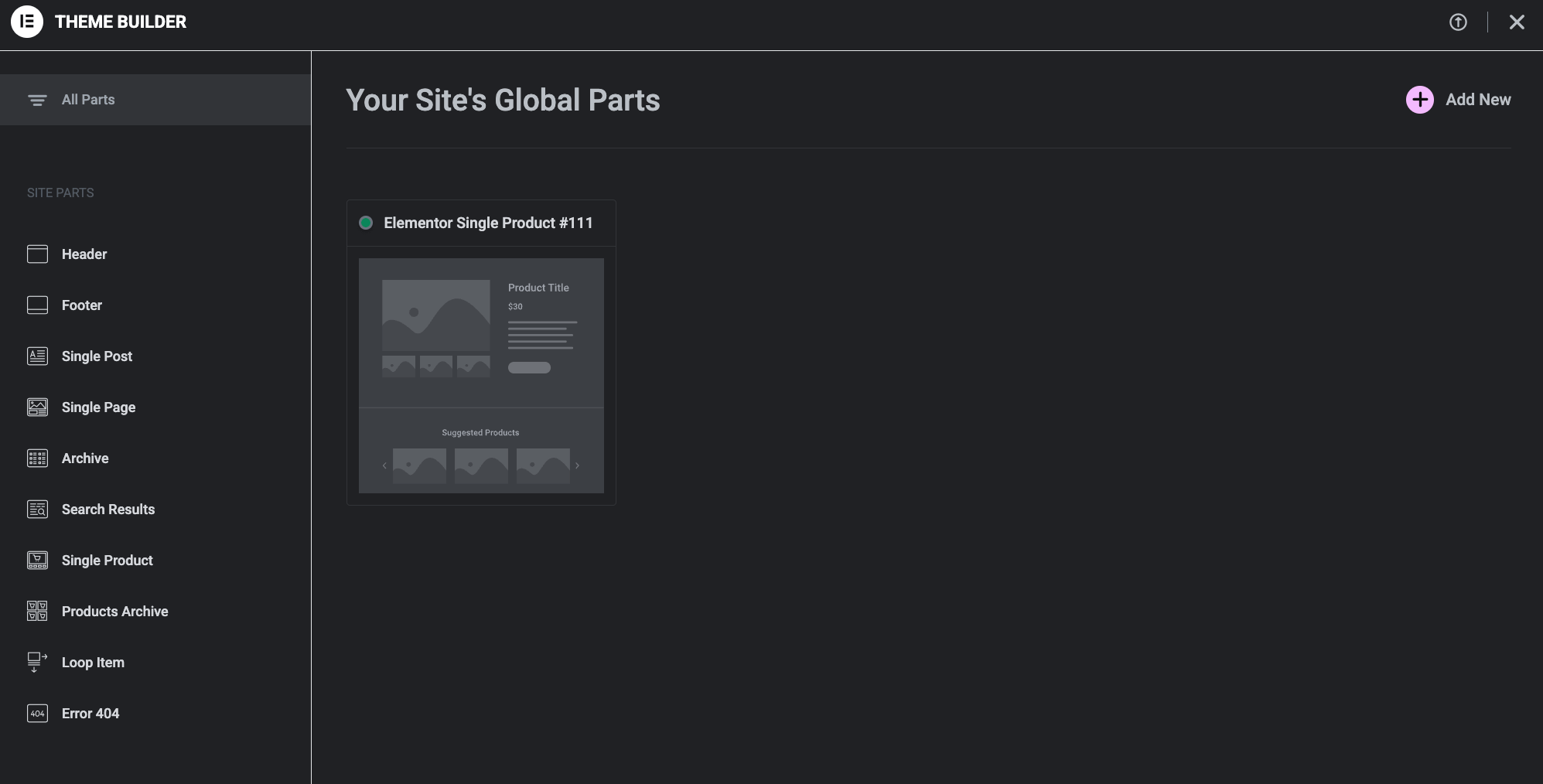Open Elementor Single Product #111

(489, 223)
